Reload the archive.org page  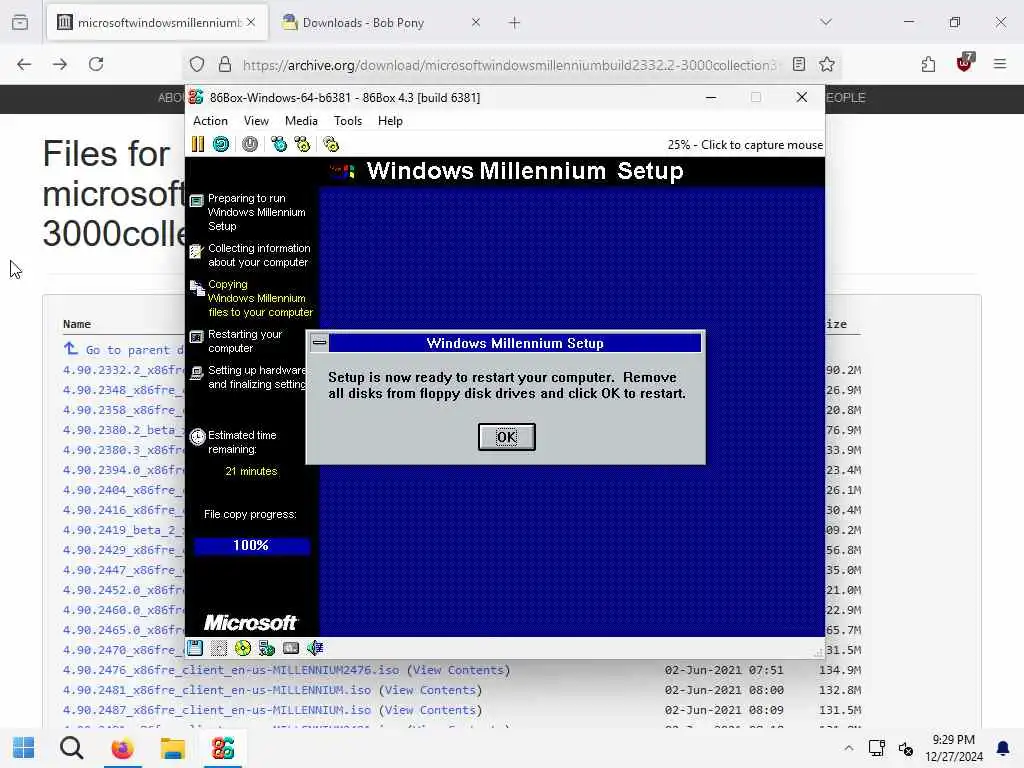click(96, 64)
